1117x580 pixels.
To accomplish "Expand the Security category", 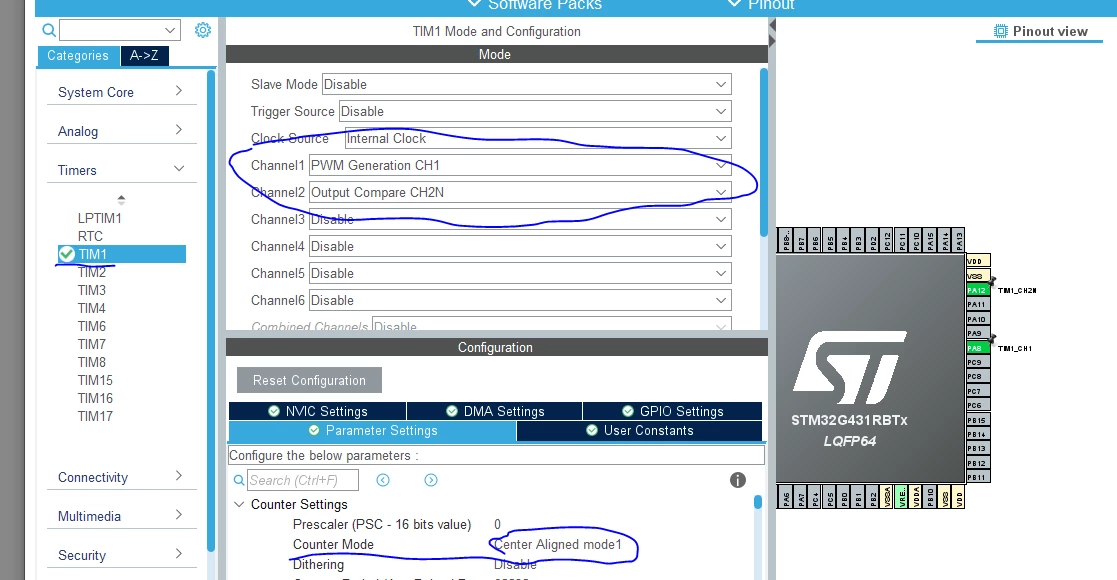I will 121,555.
